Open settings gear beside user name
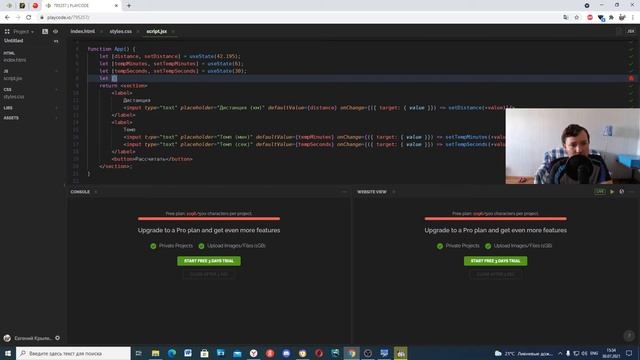The width and height of the screenshot is (640, 360). coord(58,338)
